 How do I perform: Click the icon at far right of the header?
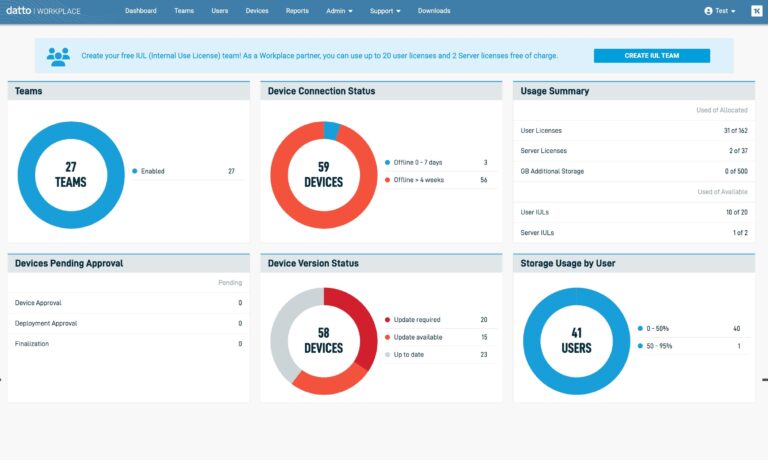[755, 11]
